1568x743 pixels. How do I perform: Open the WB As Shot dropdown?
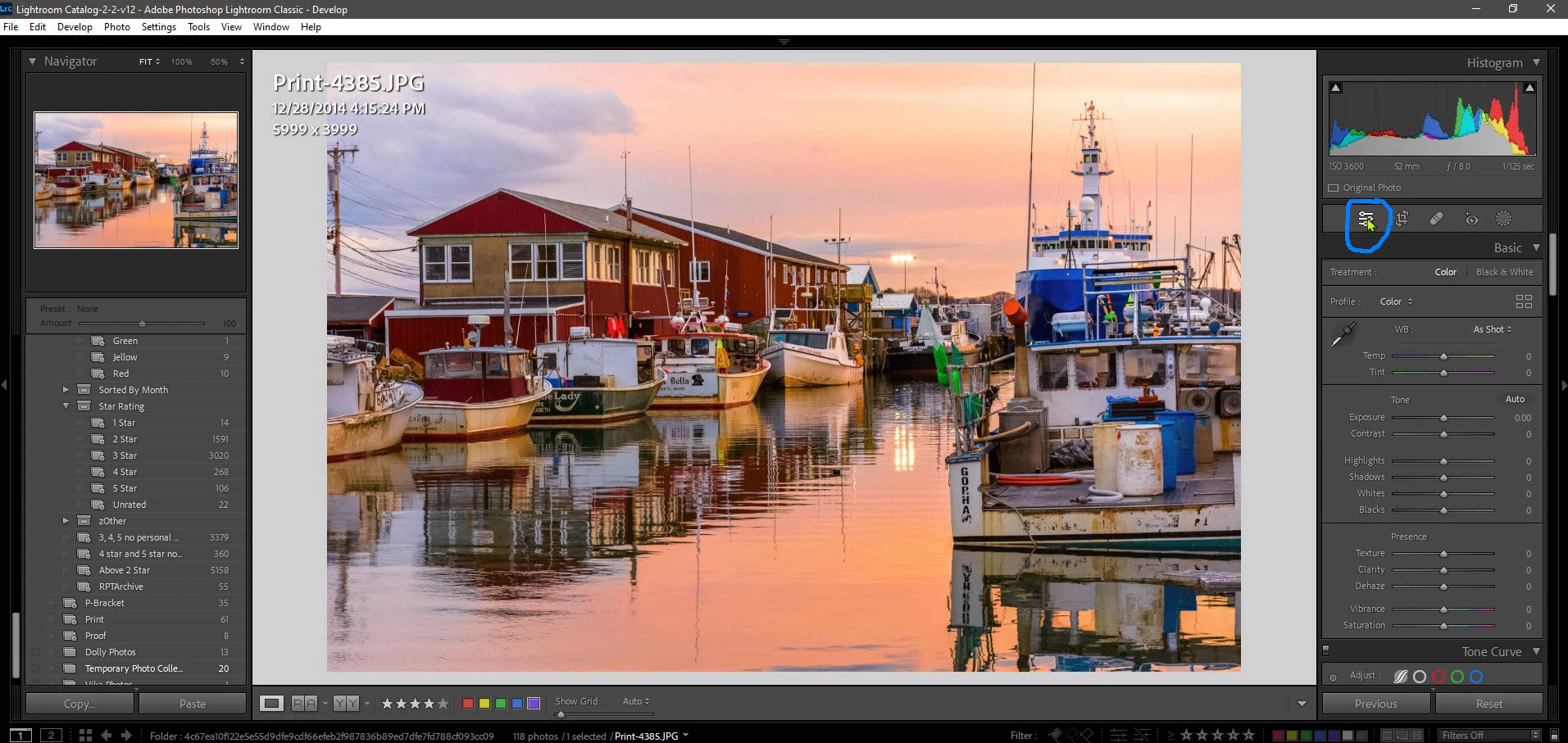point(1493,329)
